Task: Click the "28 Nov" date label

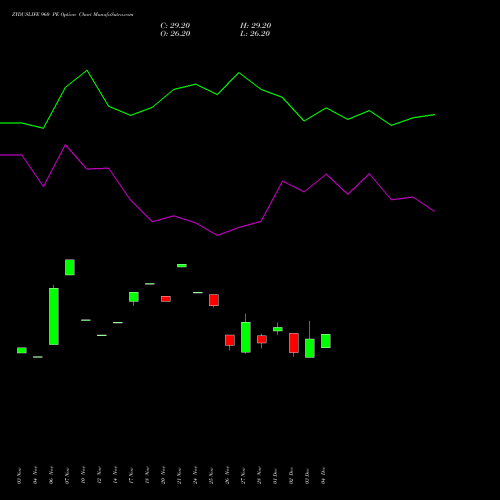Action: pos(259,475)
